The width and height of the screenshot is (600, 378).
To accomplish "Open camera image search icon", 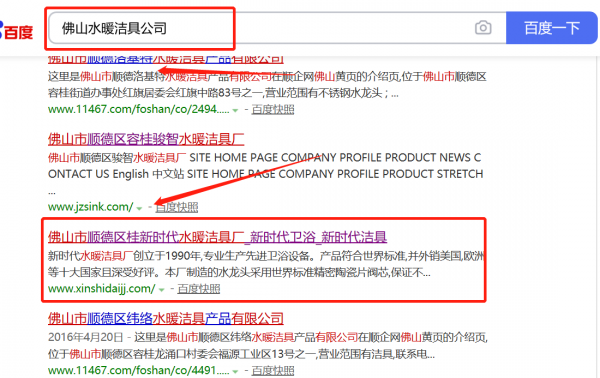I will 483,28.
